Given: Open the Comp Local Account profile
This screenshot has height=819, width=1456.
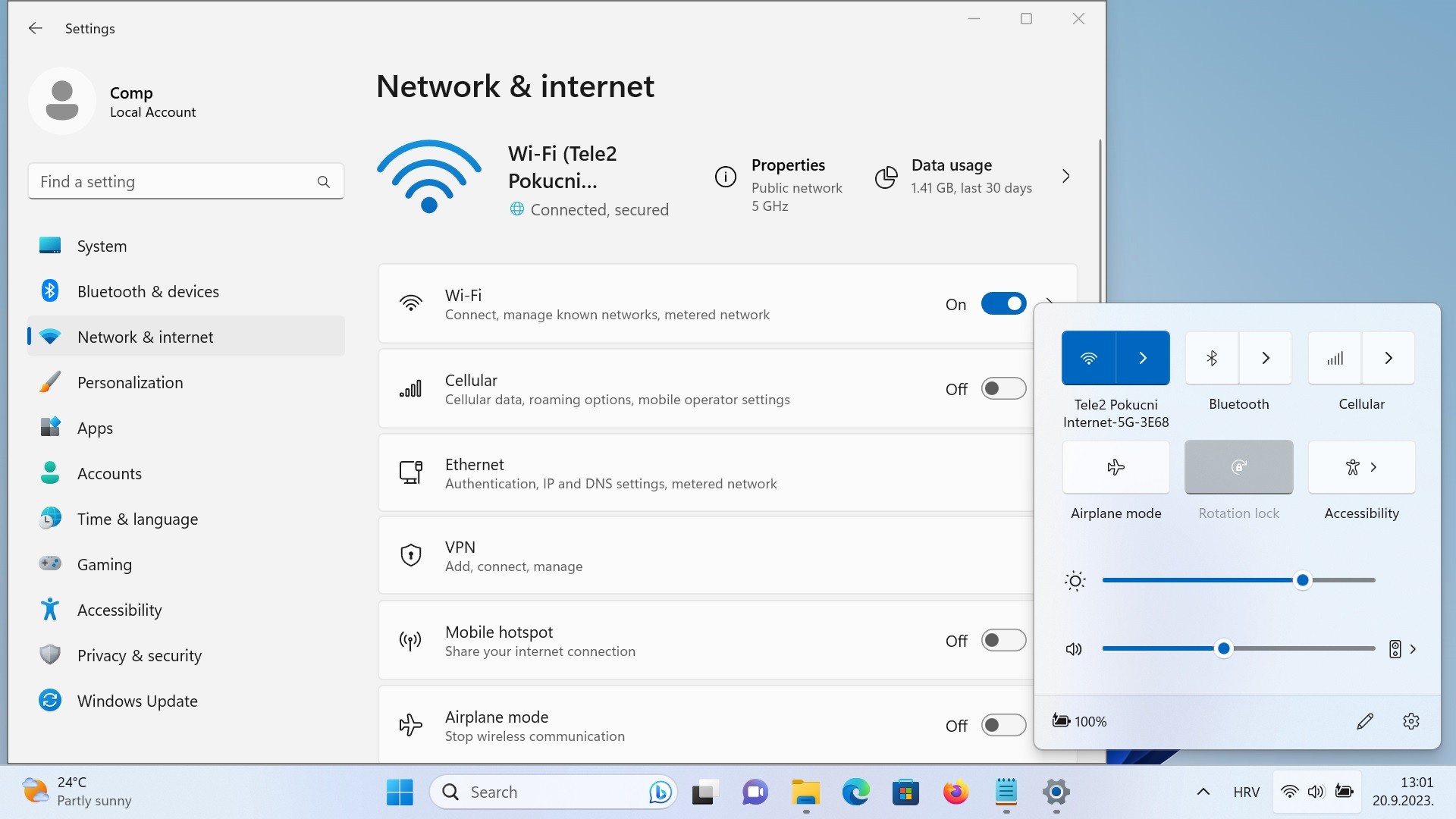Looking at the screenshot, I should point(114,102).
